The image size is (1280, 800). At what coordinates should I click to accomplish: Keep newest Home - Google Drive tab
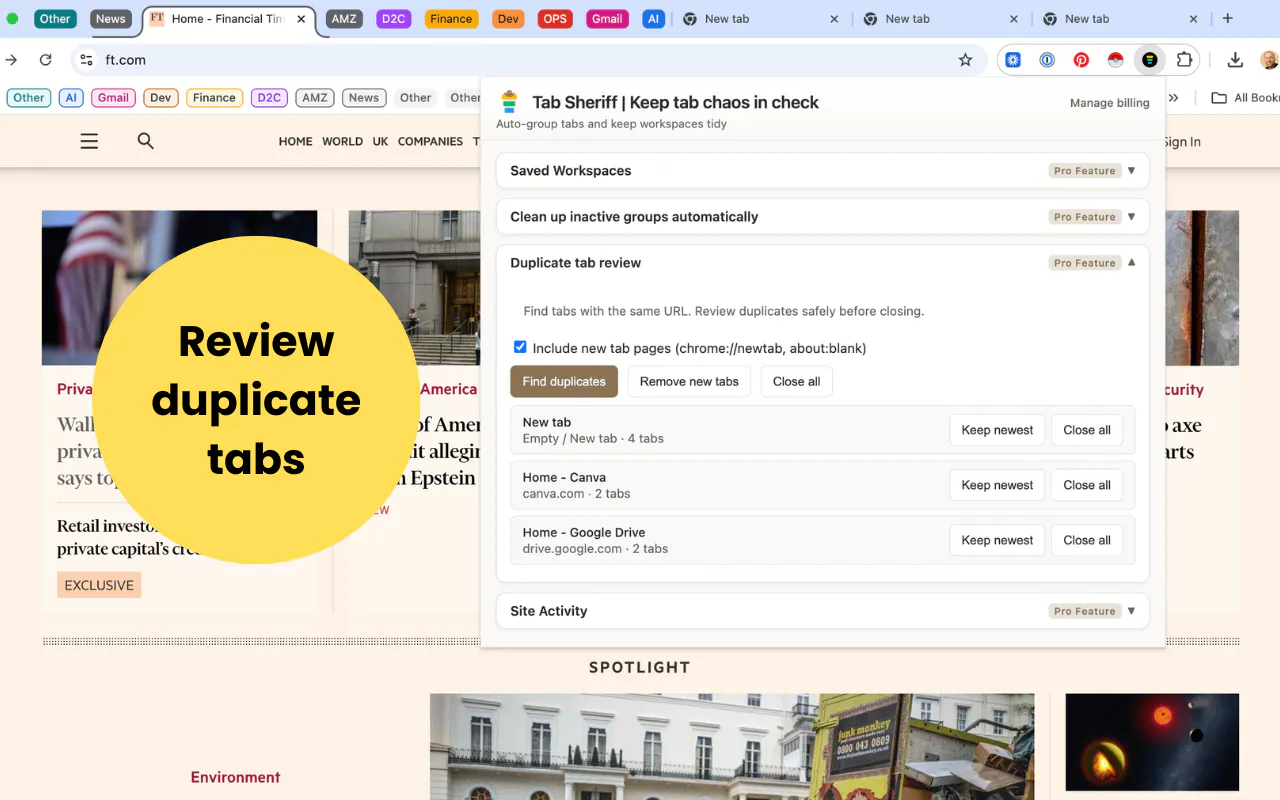pos(997,540)
